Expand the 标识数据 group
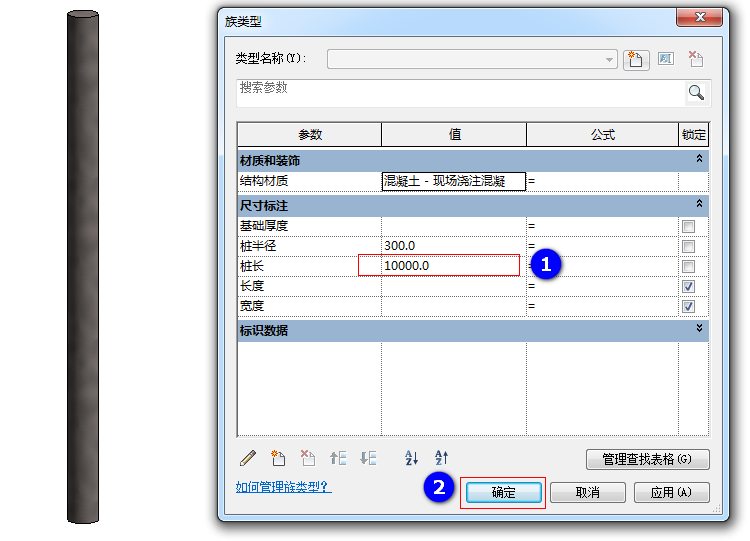 pos(699,328)
